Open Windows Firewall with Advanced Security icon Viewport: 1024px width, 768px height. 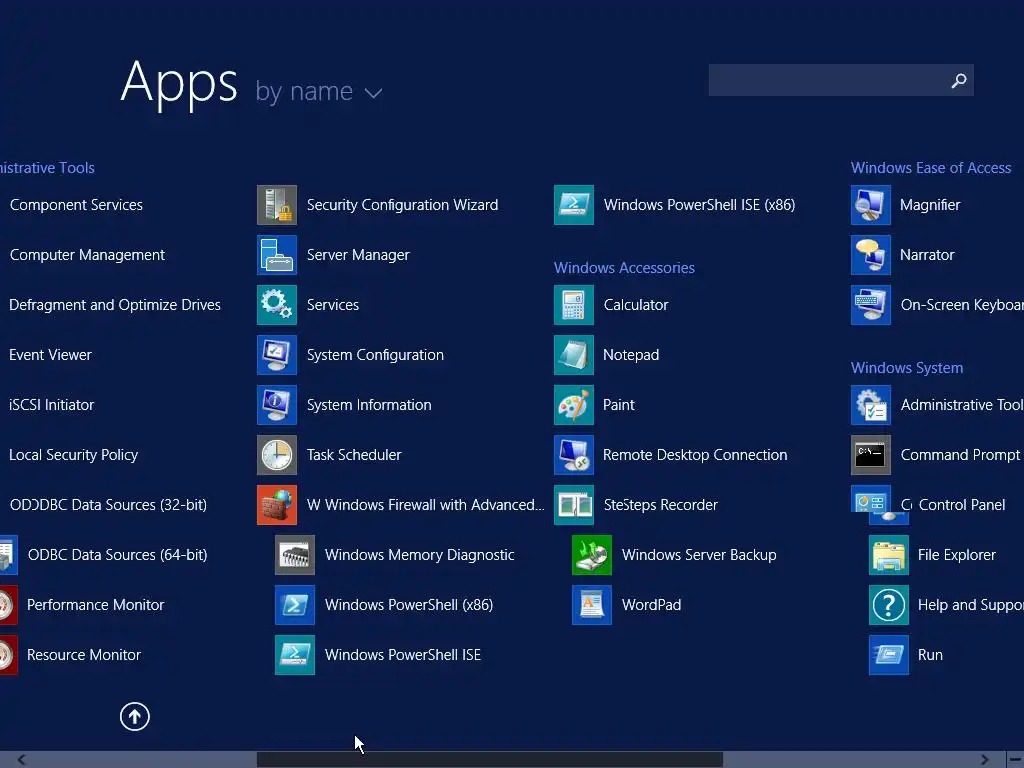point(277,505)
